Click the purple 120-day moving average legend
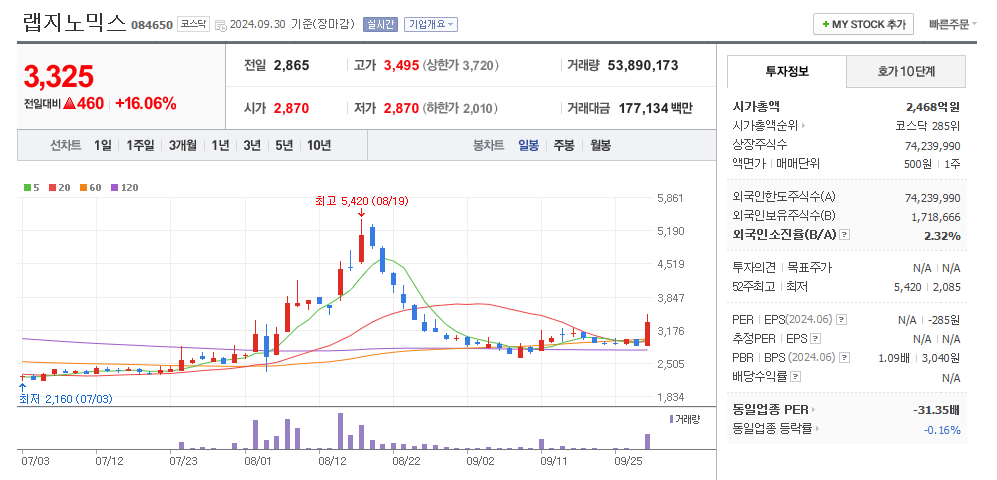 click(x=125, y=188)
